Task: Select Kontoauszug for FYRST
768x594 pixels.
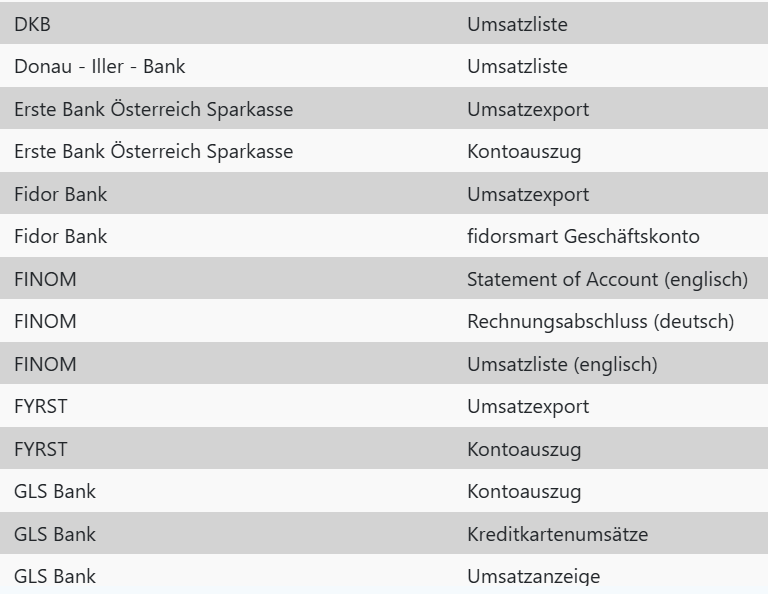Action: pyautogui.click(x=525, y=450)
